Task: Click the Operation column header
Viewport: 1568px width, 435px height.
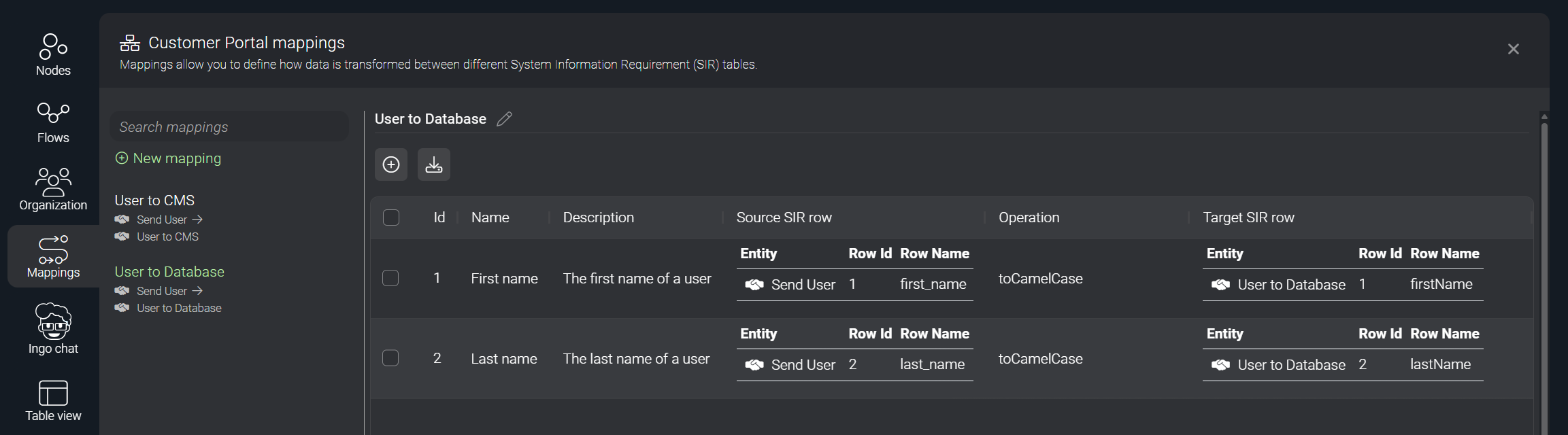Action: (x=1029, y=217)
